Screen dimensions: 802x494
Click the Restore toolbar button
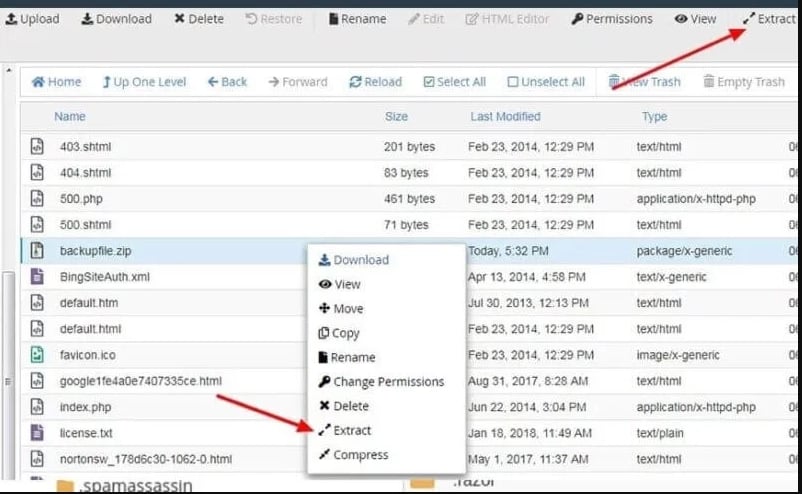point(274,19)
